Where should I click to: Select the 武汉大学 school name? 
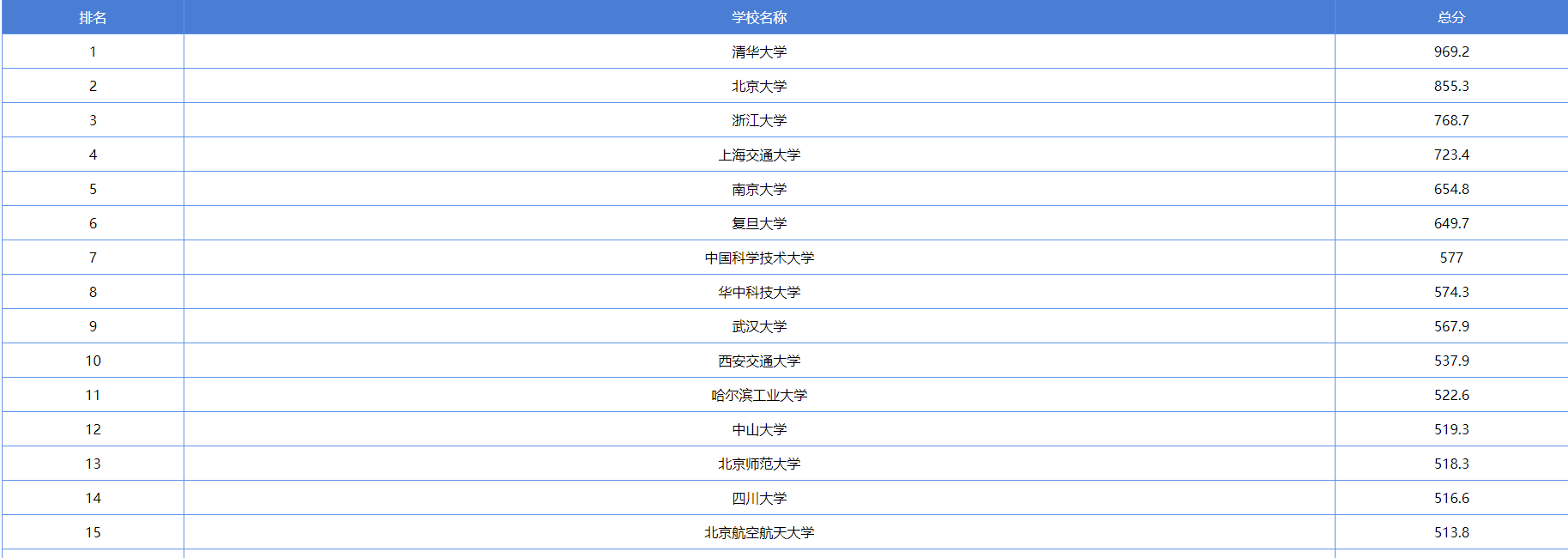(759, 326)
